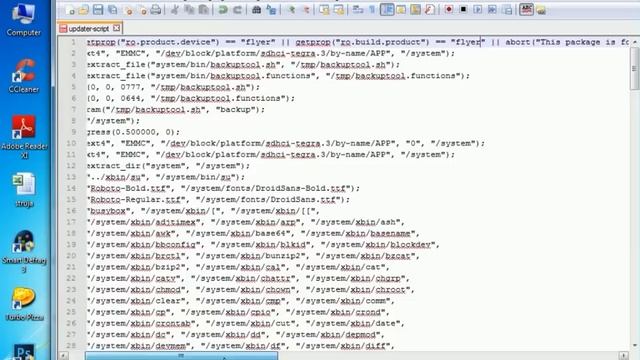The width and height of the screenshot is (640, 360).
Task: Click the Close document toolbar icon
Action: tap(129, 10)
